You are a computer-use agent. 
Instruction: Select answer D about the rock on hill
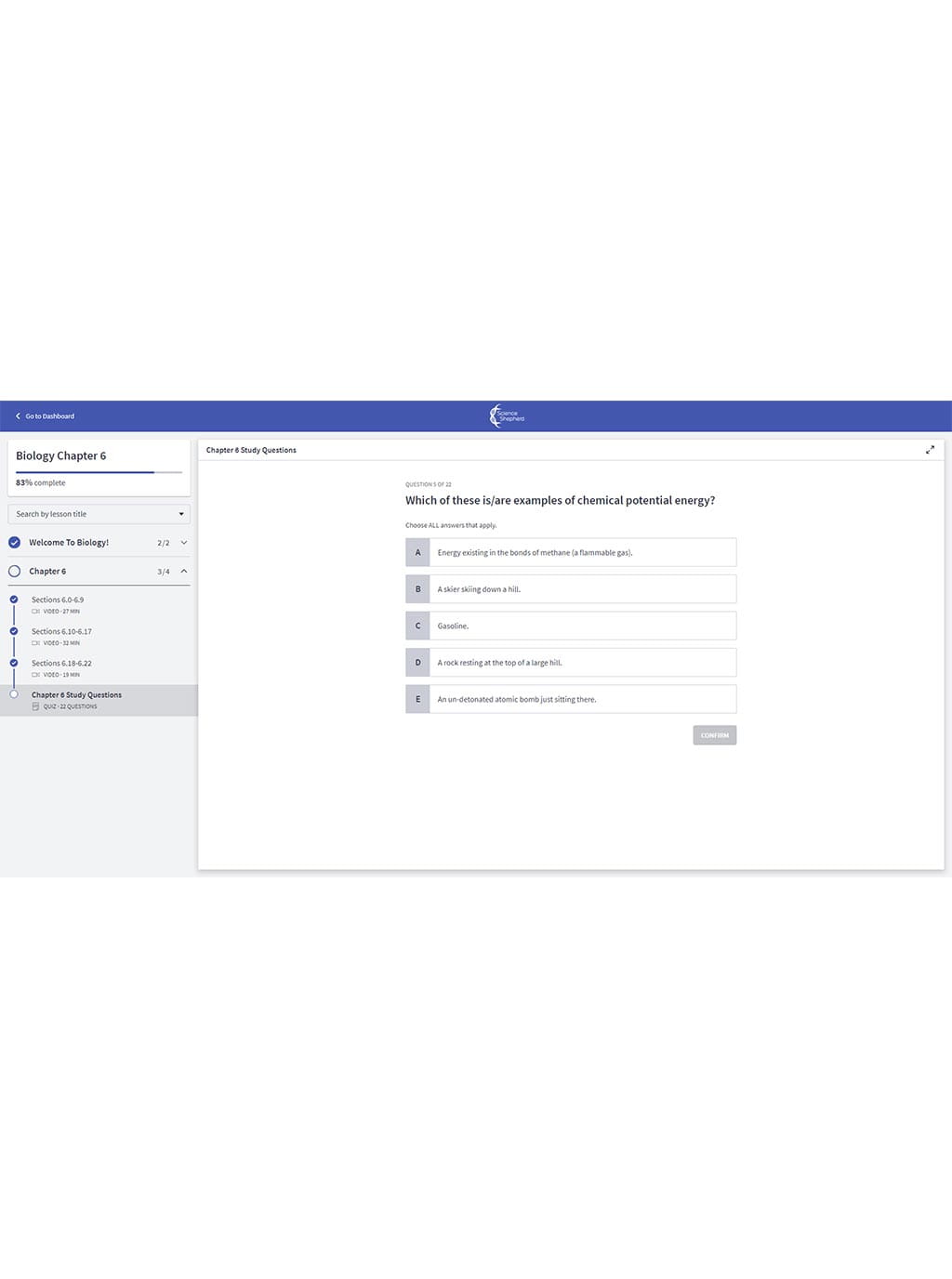click(571, 663)
